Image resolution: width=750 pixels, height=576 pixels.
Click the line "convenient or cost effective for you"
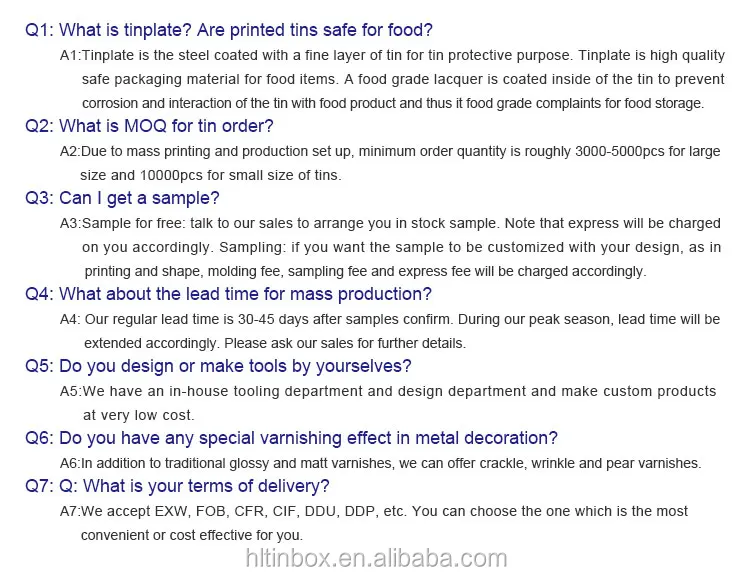(192, 535)
